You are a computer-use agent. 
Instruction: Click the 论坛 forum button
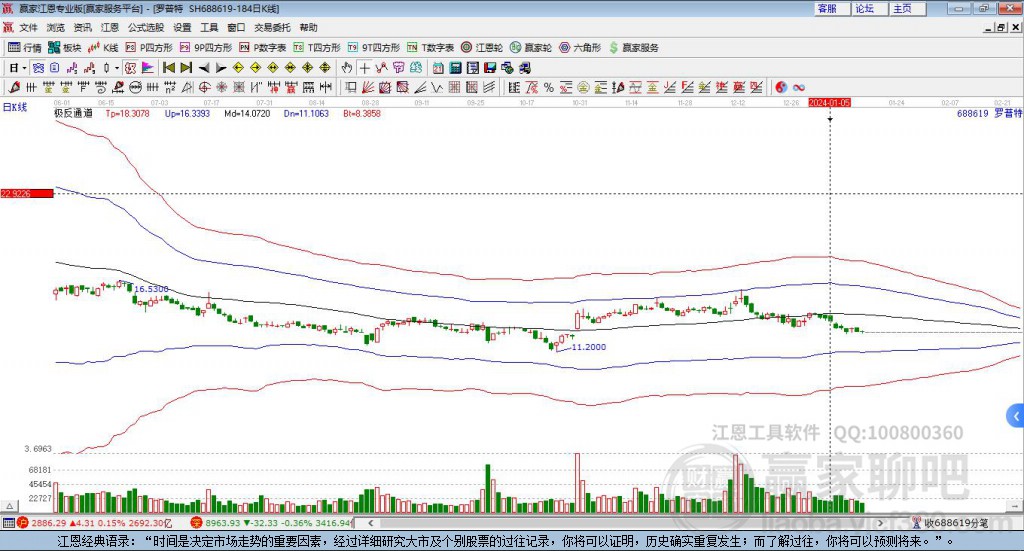pyautogui.click(x=870, y=8)
